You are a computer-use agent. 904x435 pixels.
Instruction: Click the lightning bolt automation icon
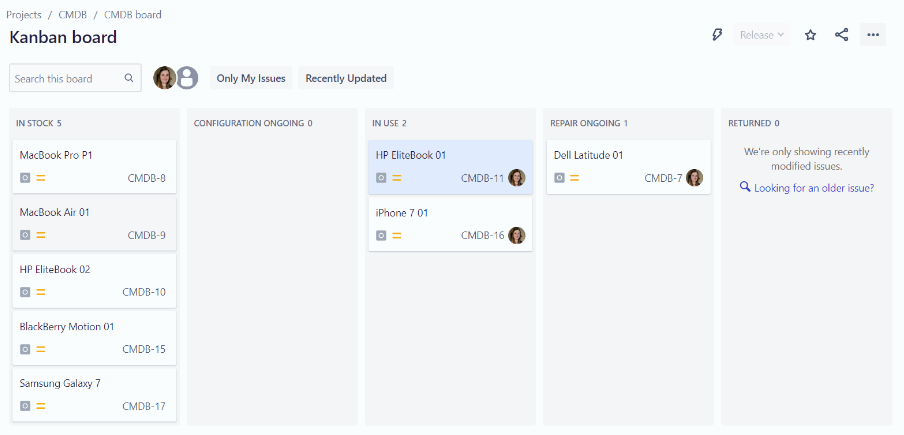(x=717, y=35)
